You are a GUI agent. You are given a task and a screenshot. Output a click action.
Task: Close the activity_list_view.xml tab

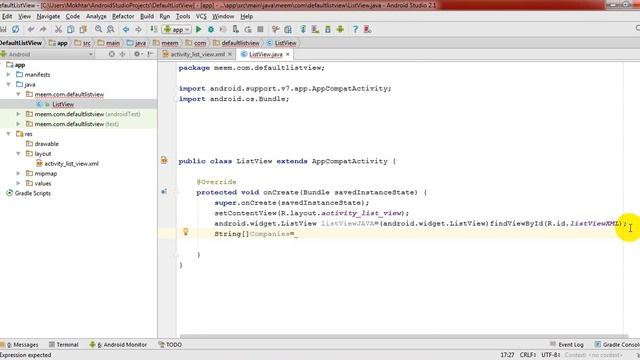coord(230,54)
